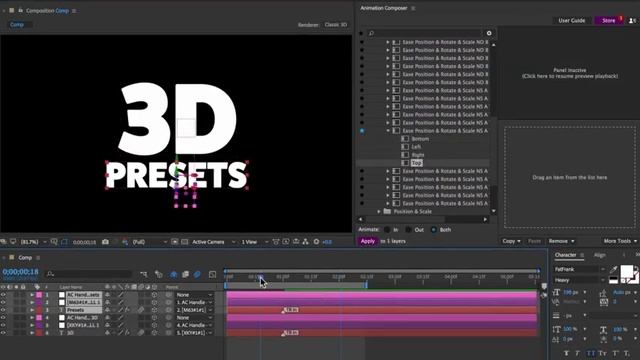Open the 1 View layout dropdown

(x=254, y=242)
